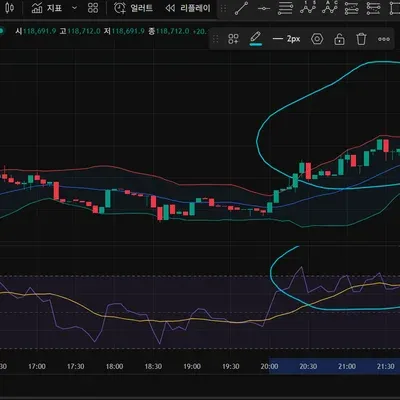Image resolution: width=400 pixels, height=400 pixels.
Task: Click the 18:00 time axis label
Action: (114, 367)
